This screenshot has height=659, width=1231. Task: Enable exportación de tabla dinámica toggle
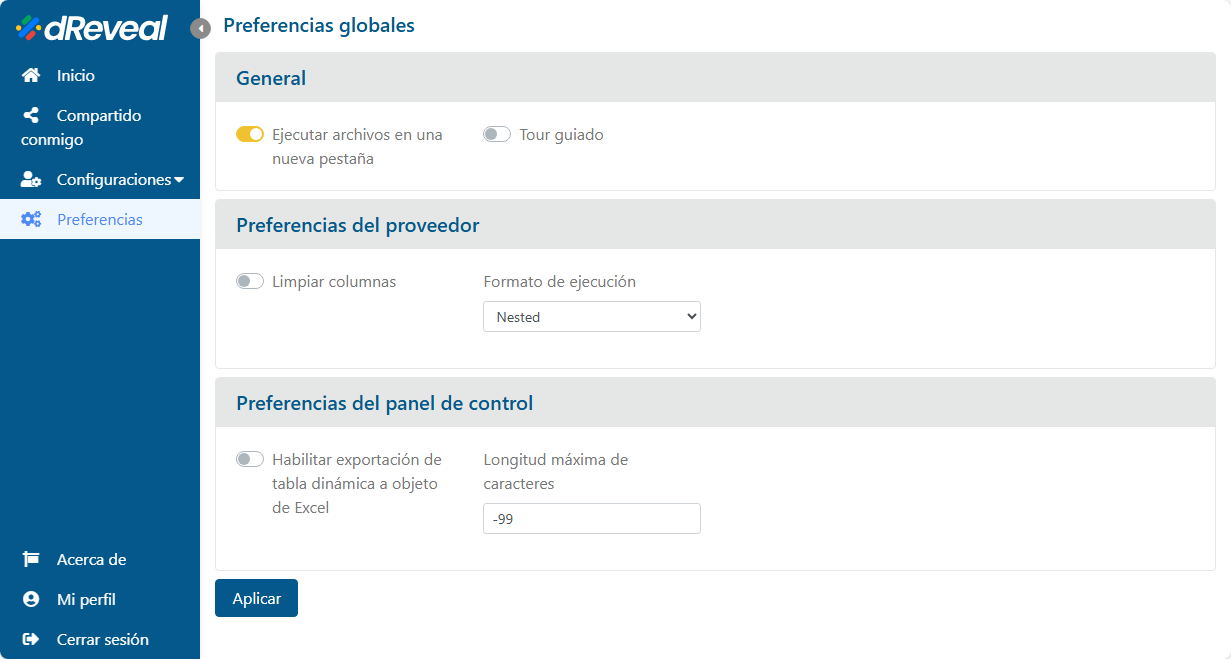(250, 460)
